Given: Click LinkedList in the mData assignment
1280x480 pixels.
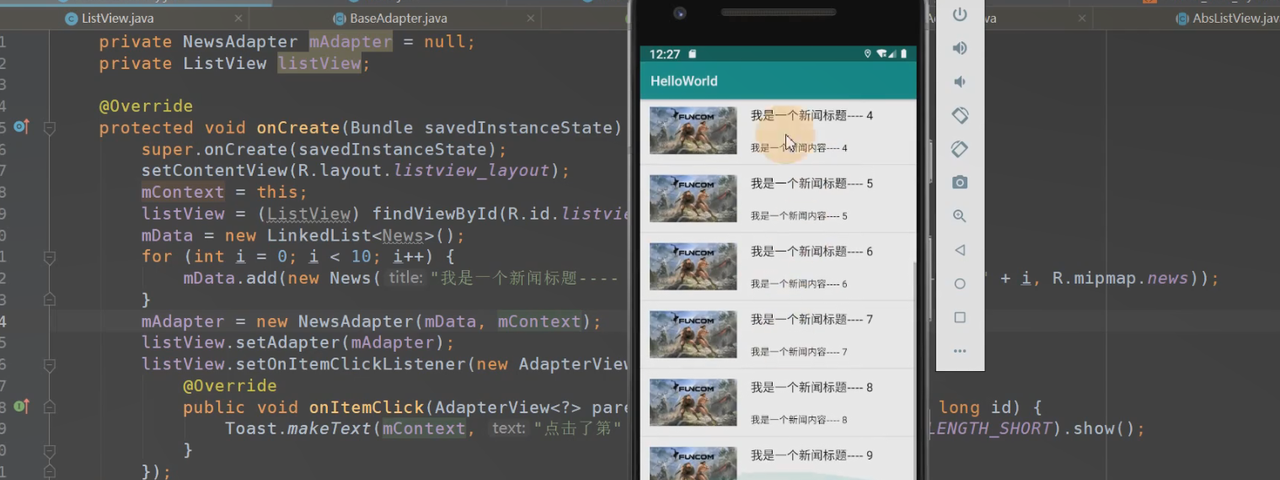Looking at the screenshot, I should pyautogui.click(x=318, y=236).
